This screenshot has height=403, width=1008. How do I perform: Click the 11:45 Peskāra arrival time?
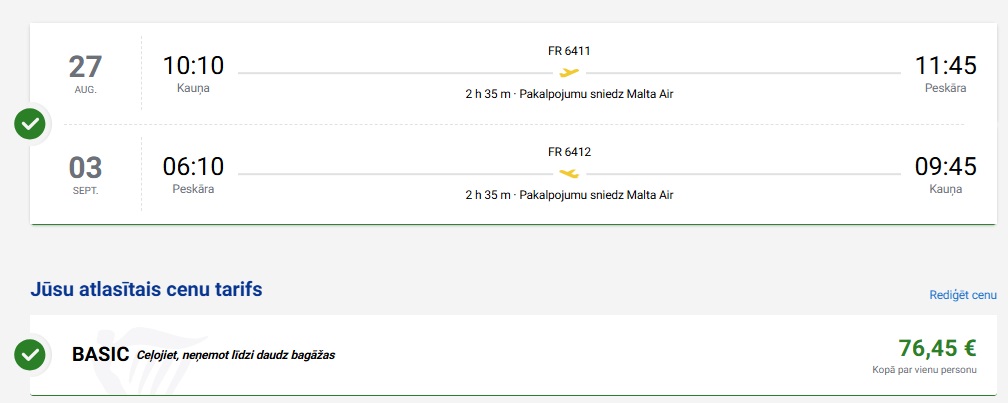click(x=945, y=66)
